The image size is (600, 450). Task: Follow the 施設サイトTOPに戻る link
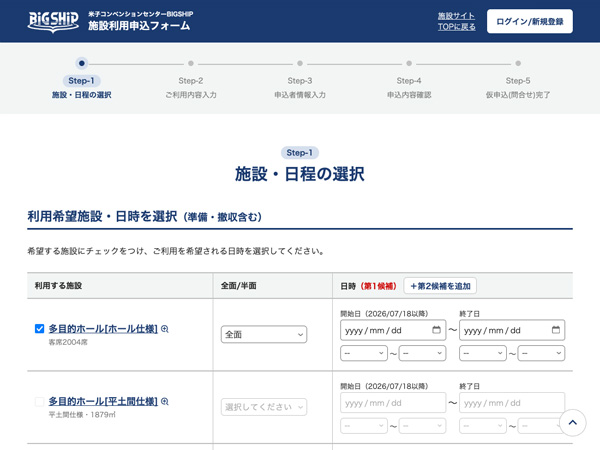point(457,21)
